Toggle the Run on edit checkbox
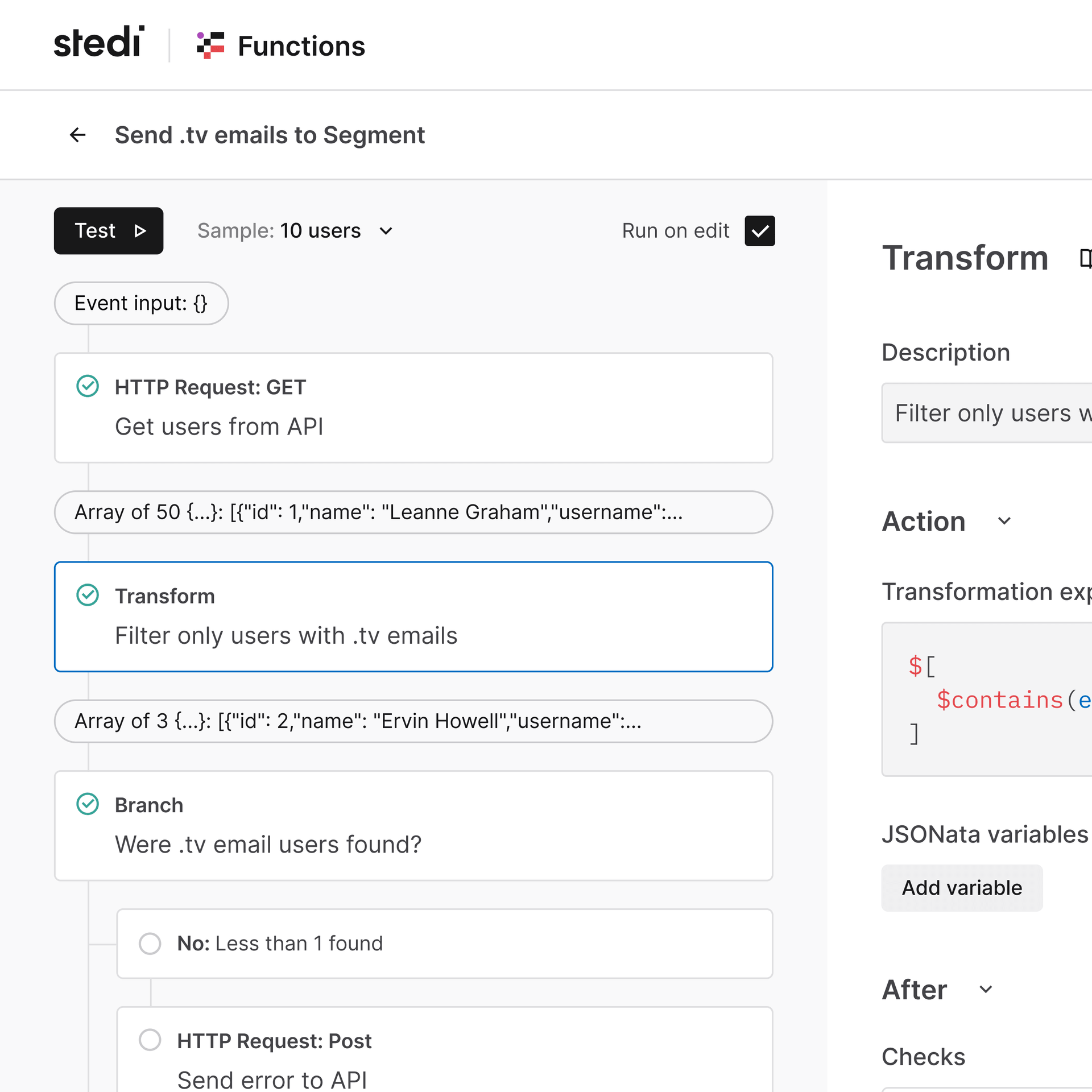1092x1092 pixels. pyautogui.click(x=760, y=231)
